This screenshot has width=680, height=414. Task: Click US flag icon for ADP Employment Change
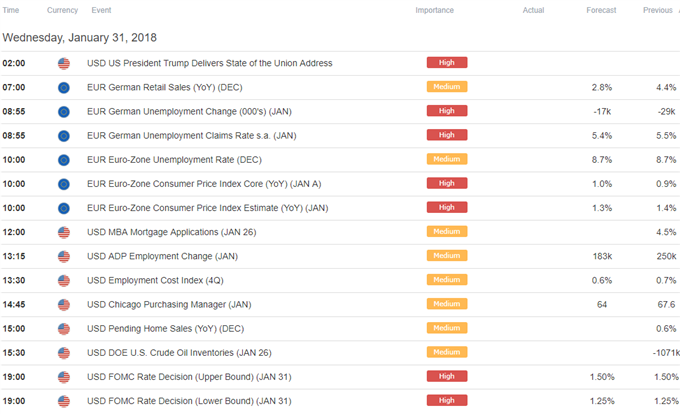[64, 257]
